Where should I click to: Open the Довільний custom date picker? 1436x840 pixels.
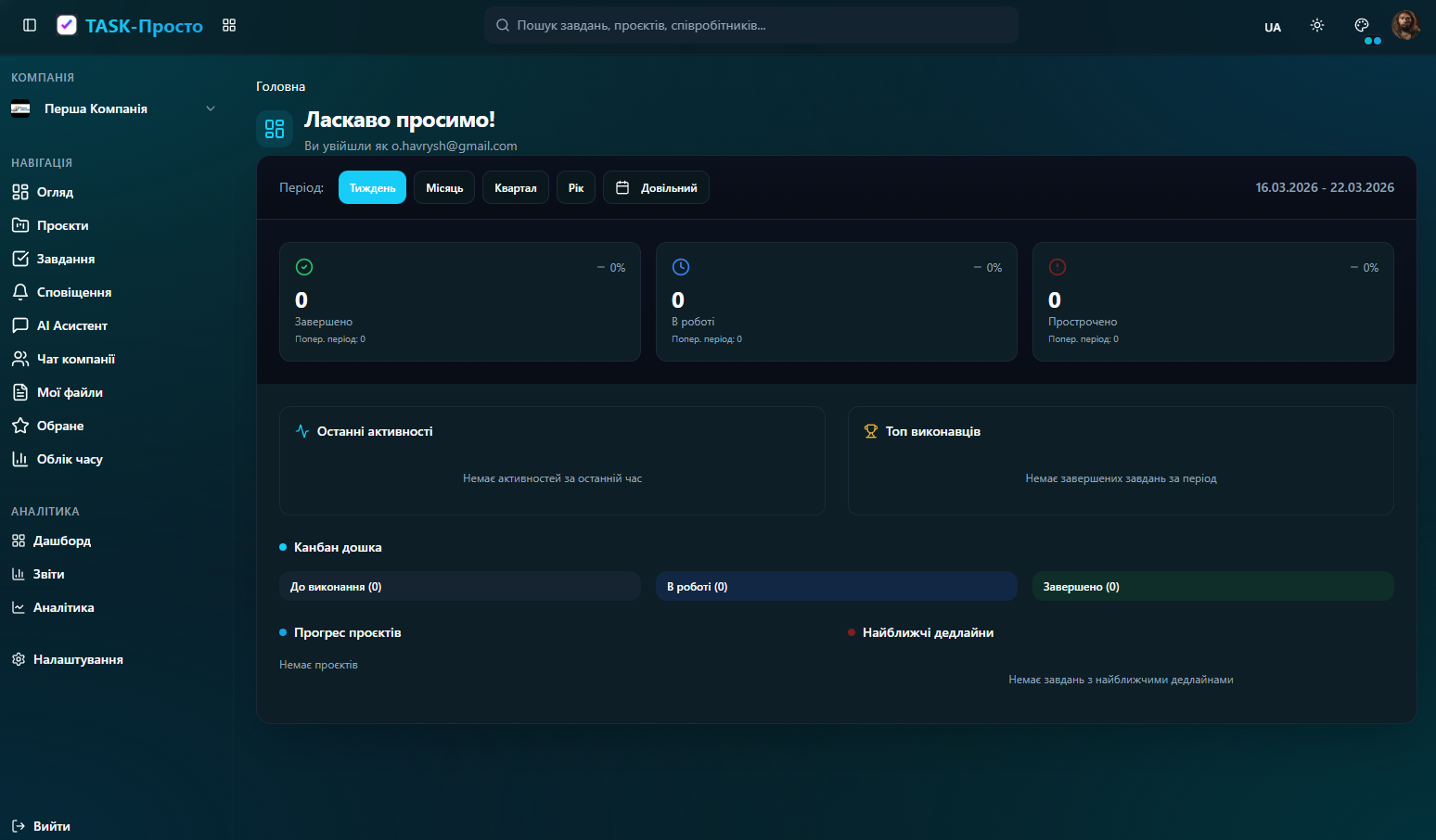coord(656,188)
